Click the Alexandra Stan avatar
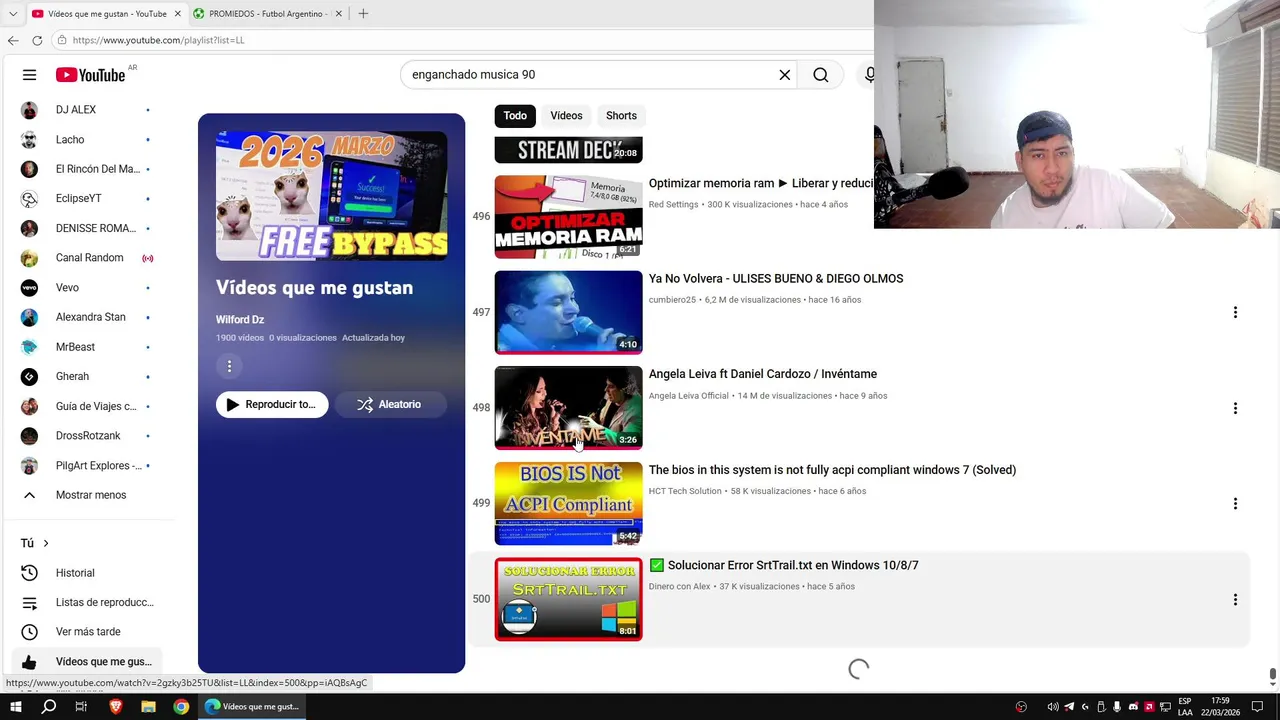 point(29,317)
